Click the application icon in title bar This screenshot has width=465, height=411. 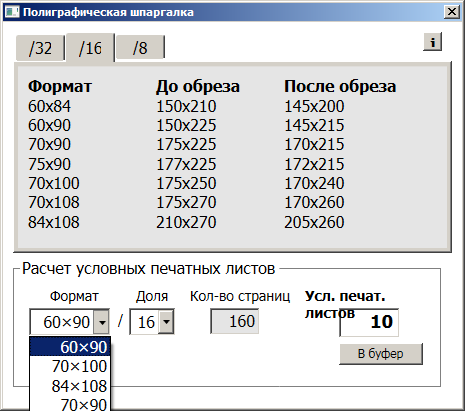click(x=12, y=12)
